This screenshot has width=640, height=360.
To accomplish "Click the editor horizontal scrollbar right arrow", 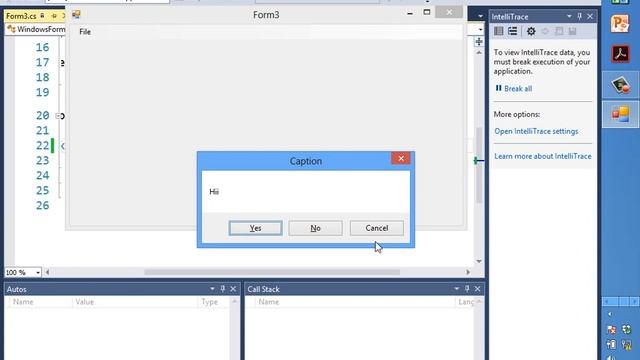I will (468, 272).
